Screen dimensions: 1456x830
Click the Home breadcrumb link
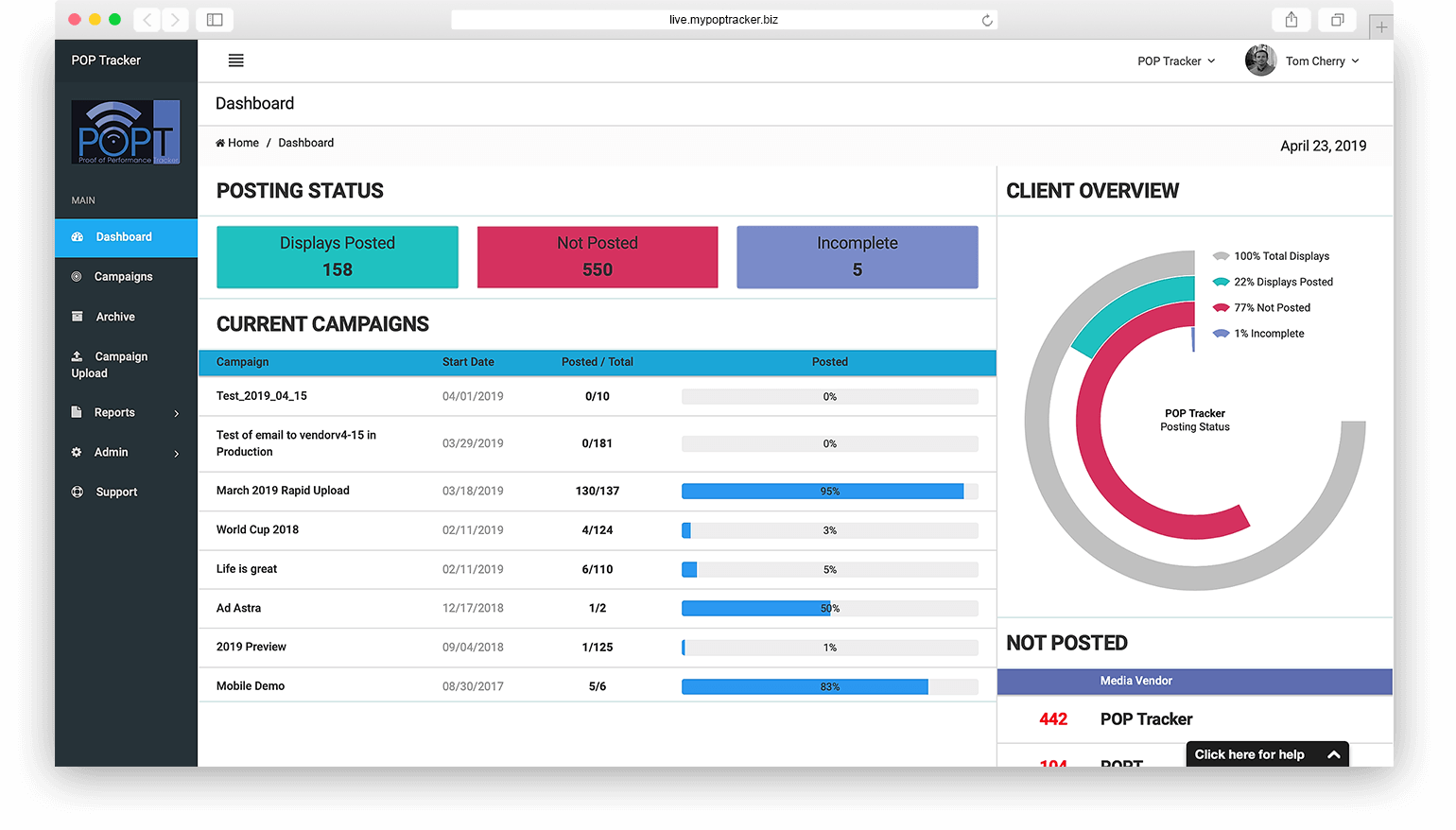(x=237, y=143)
